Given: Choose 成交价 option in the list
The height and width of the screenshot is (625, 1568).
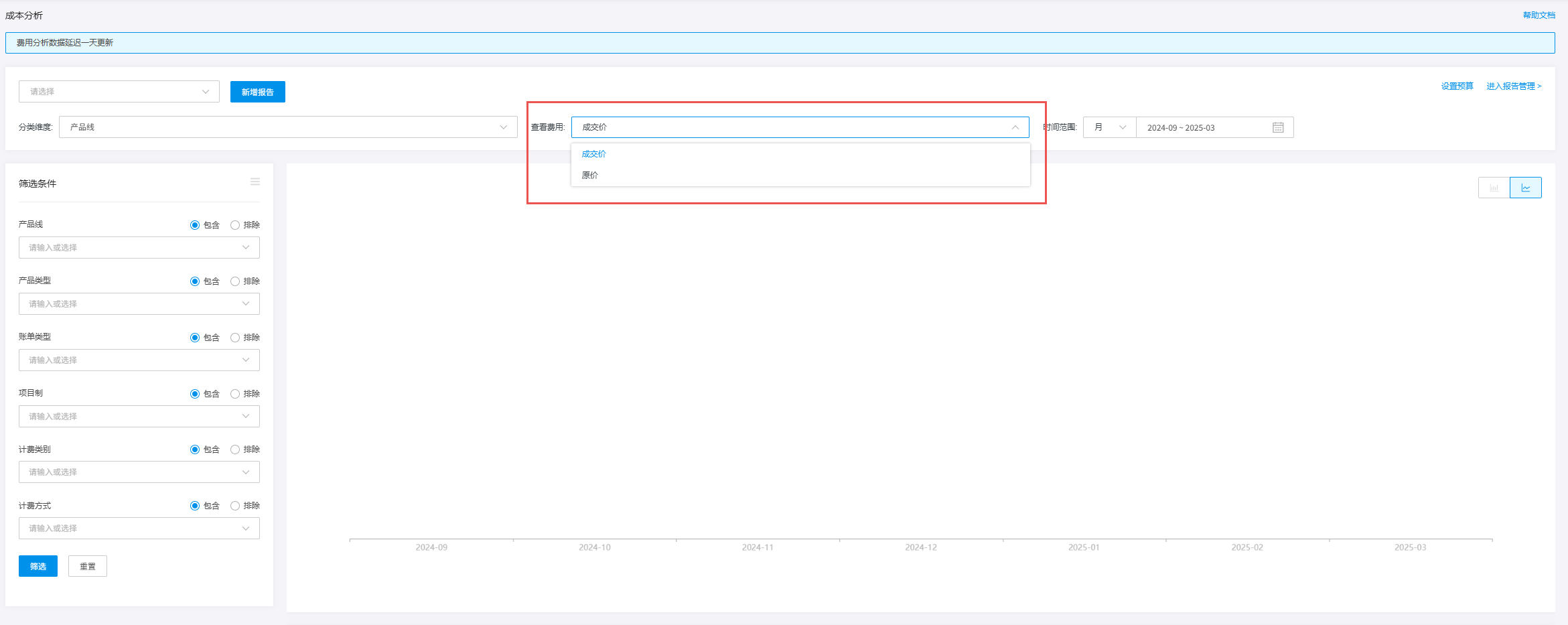Looking at the screenshot, I should (x=593, y=154).
